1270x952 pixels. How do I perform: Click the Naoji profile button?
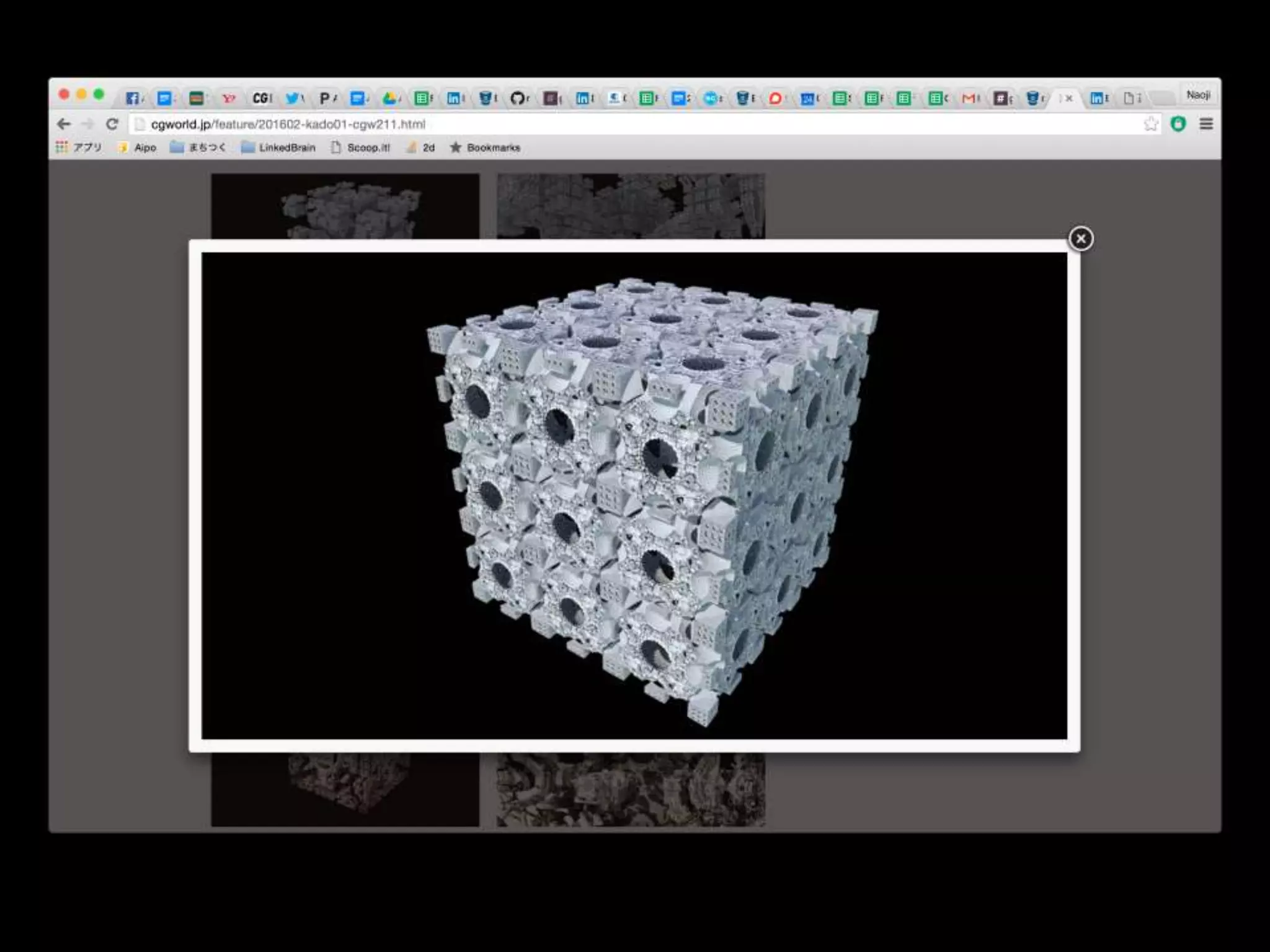[x=1198, y=95]
